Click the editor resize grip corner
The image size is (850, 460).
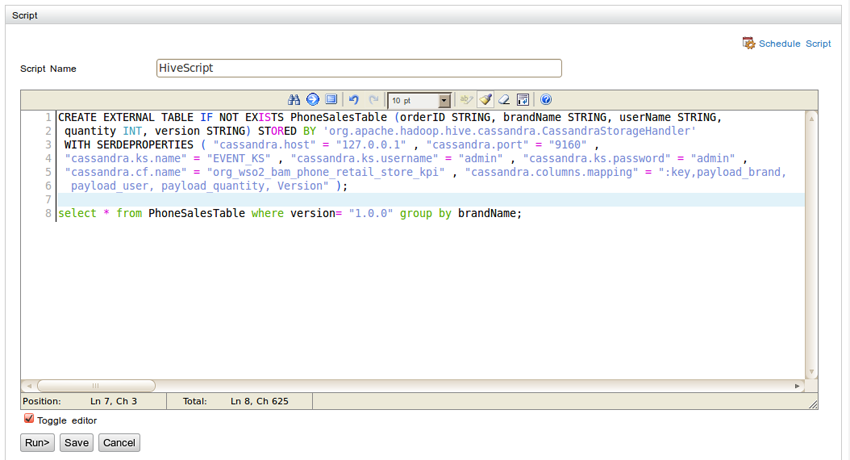pos(813,404)
